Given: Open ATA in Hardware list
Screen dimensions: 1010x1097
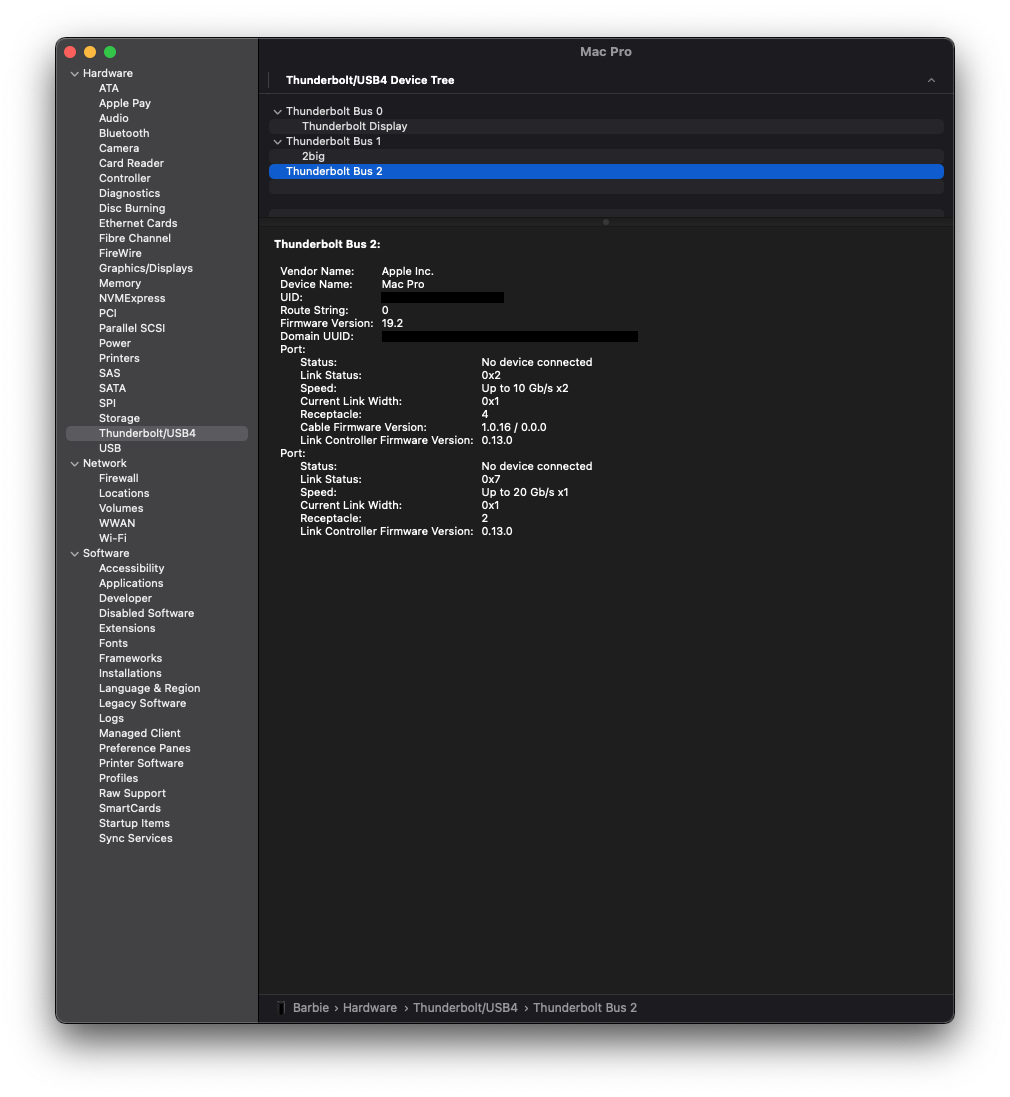Looking at the screenshot, I should [x=108, y=88].
